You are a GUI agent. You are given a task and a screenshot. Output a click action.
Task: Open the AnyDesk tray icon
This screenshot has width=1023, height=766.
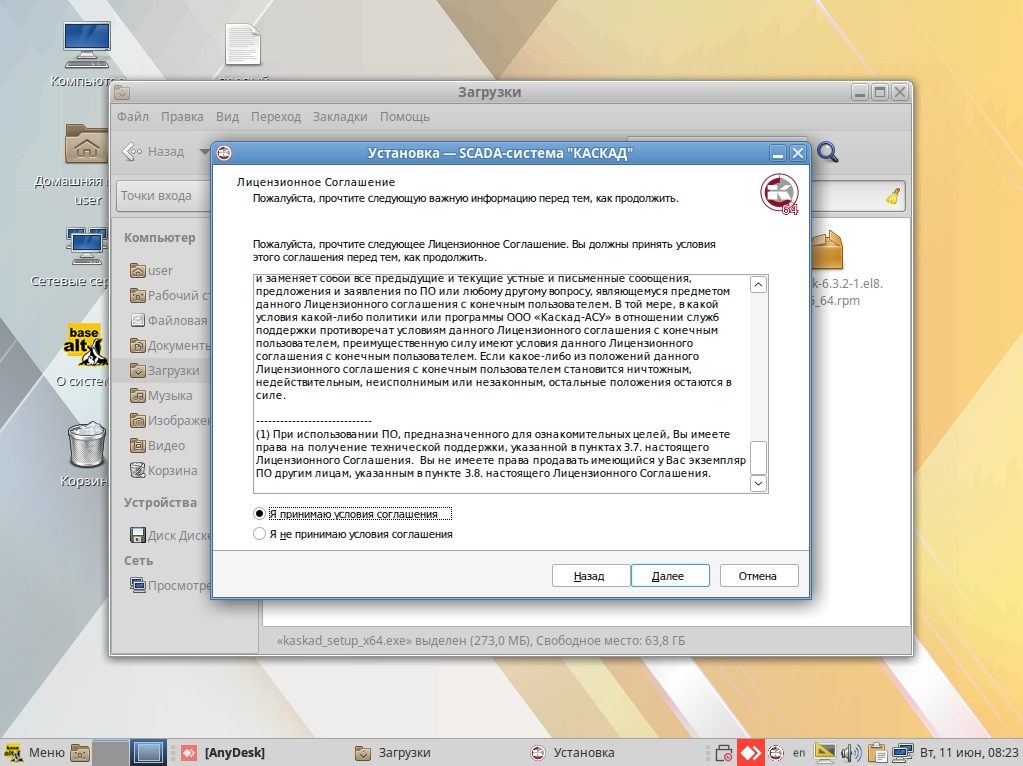(x=751, y=752)
